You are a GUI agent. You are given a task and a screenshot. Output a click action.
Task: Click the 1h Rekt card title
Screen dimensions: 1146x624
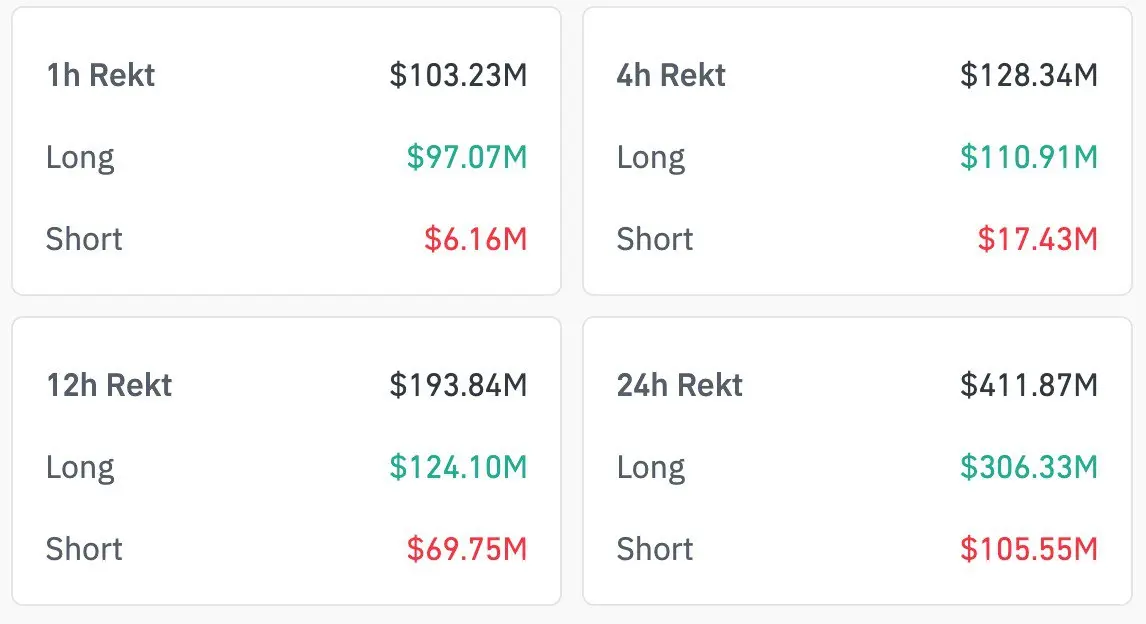point(101,75)
